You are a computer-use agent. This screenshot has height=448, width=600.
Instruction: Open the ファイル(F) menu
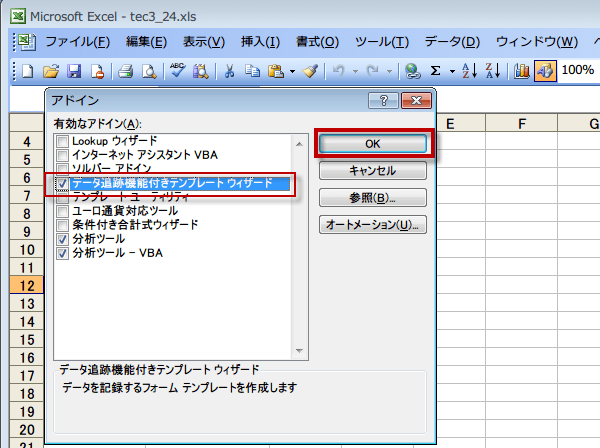tap(78, 42)
